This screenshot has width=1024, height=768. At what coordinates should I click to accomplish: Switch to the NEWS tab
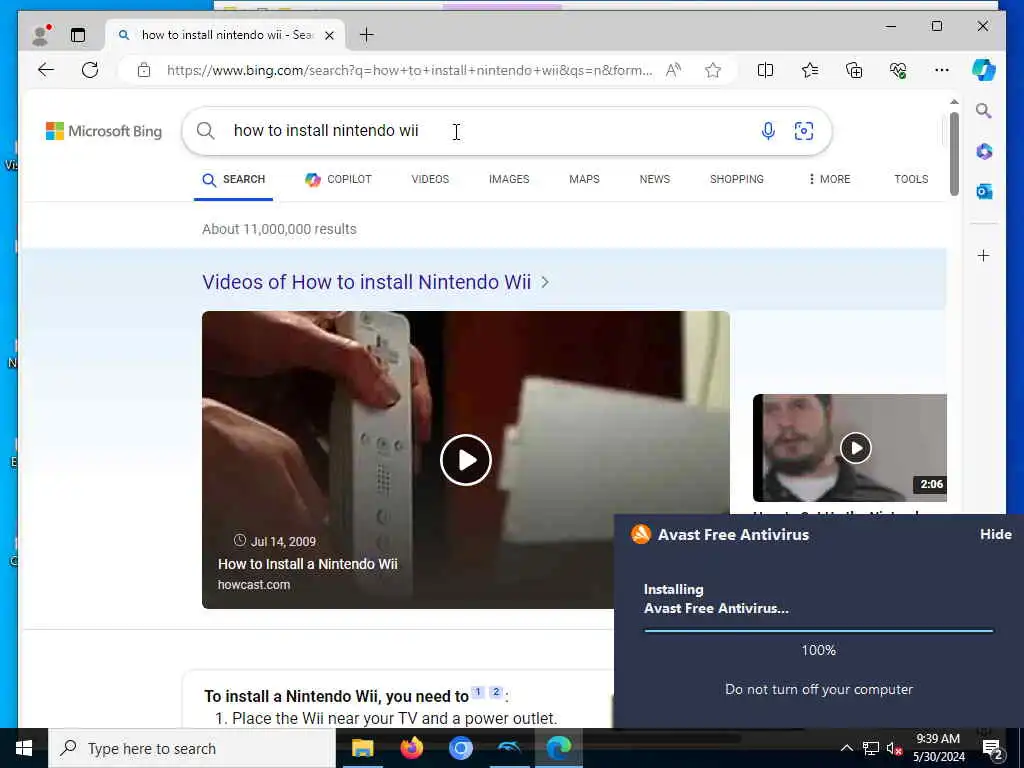click(x=654, y=180)
